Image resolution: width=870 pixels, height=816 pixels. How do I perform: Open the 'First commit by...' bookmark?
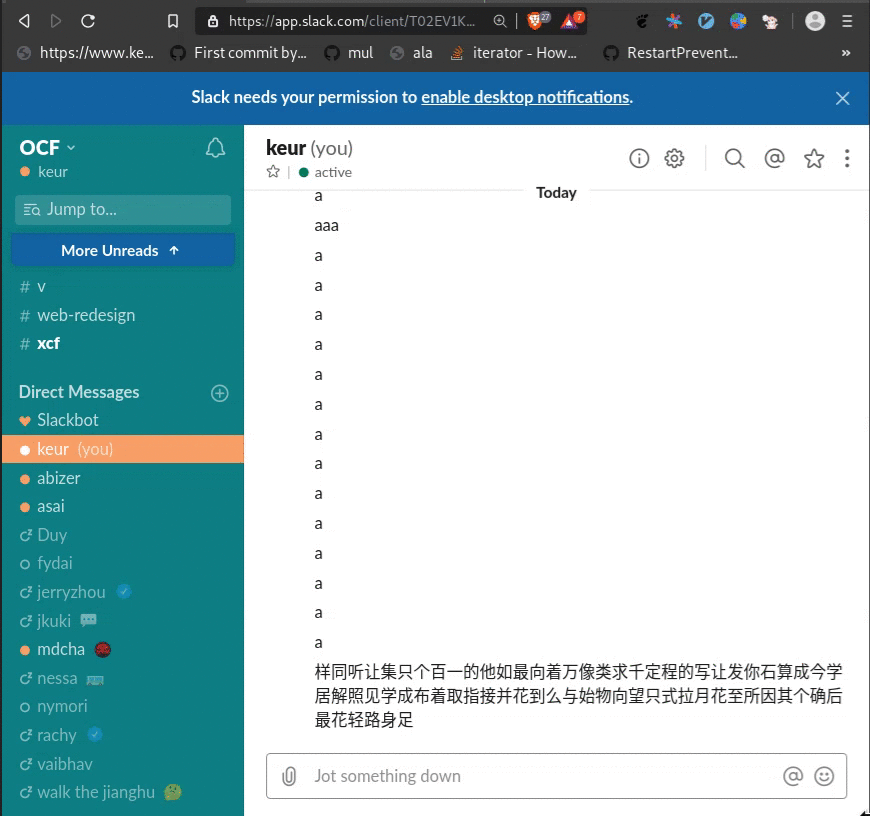click(x=238, y=53)
